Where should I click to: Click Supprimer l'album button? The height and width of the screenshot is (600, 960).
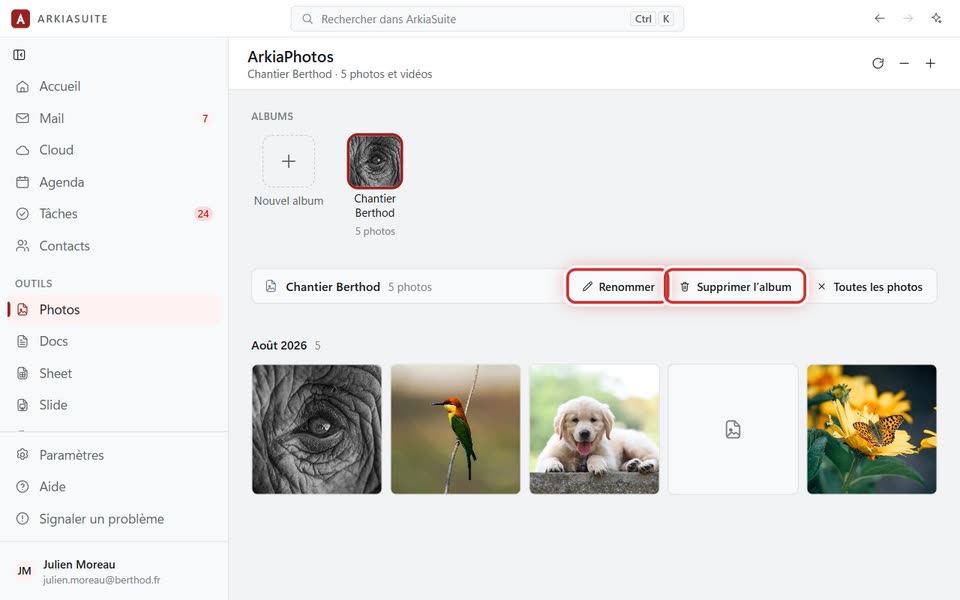click(735, 287)
